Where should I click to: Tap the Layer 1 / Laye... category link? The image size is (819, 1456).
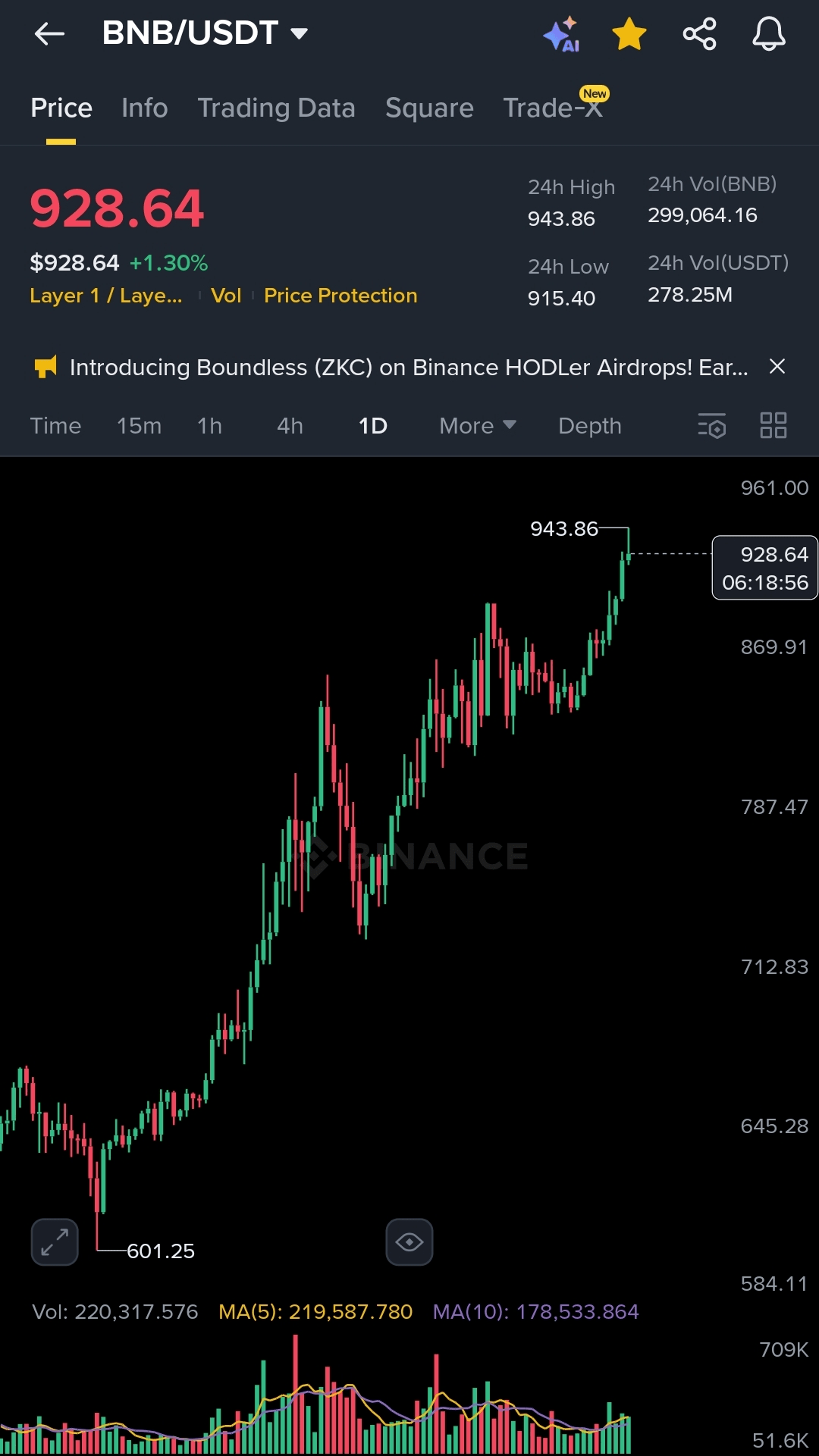coord(106,296)
